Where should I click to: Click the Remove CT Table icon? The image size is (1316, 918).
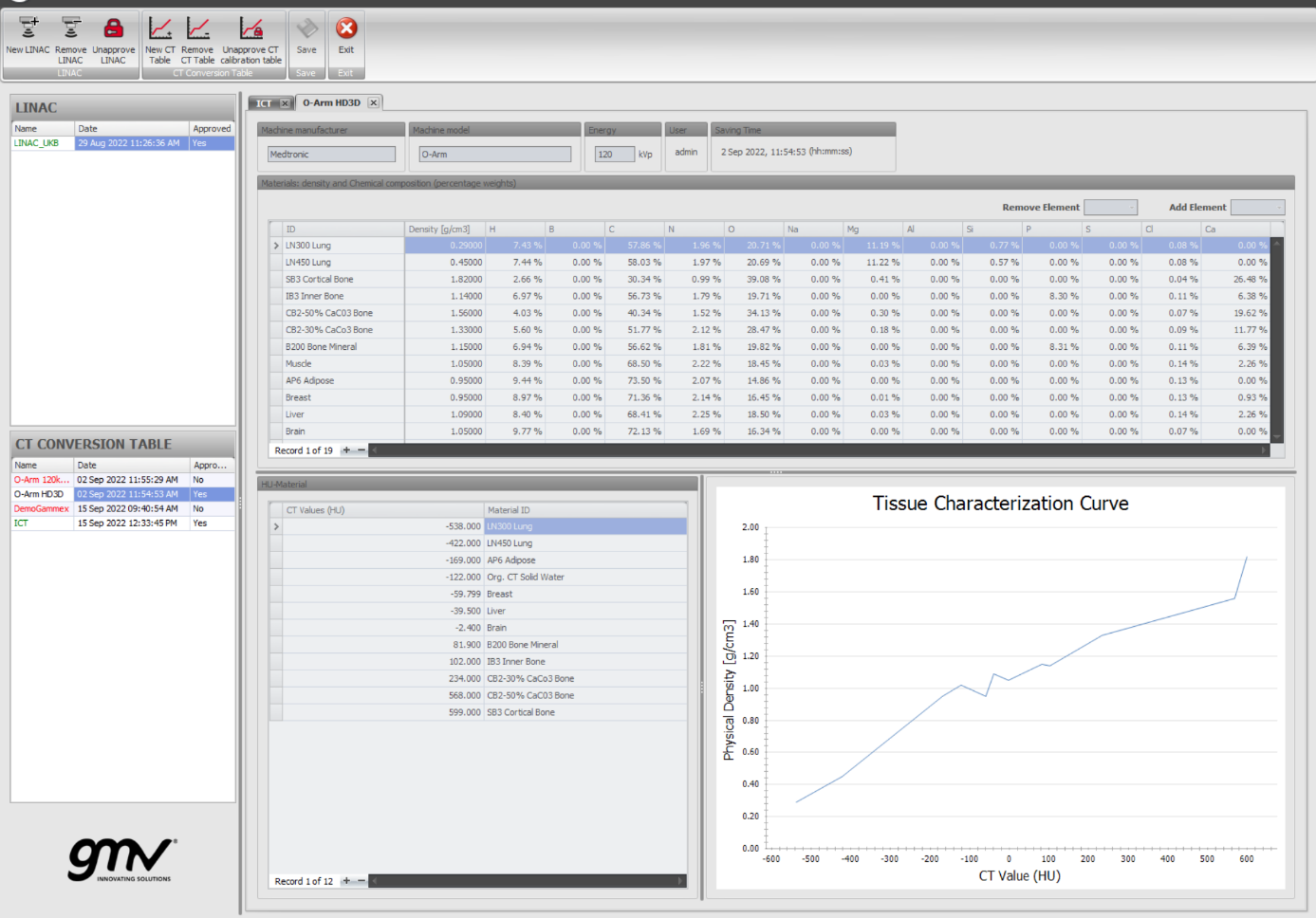[x=197, y=28]
